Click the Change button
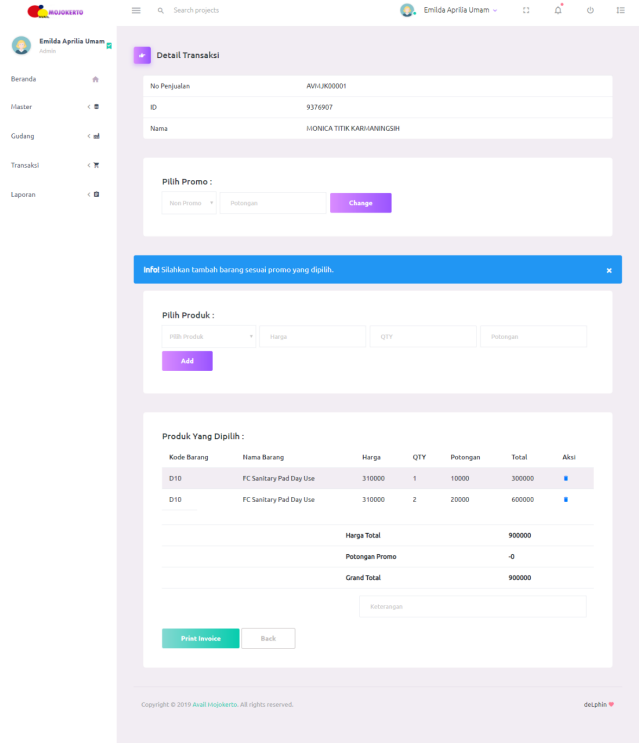Screen dimensions: 641x747 [361, 203]
